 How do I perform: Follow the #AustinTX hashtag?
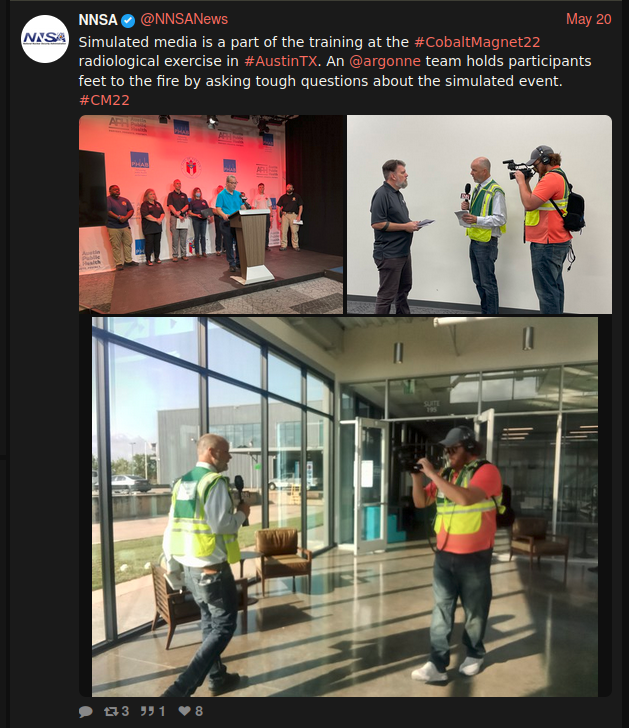[281, 61]
